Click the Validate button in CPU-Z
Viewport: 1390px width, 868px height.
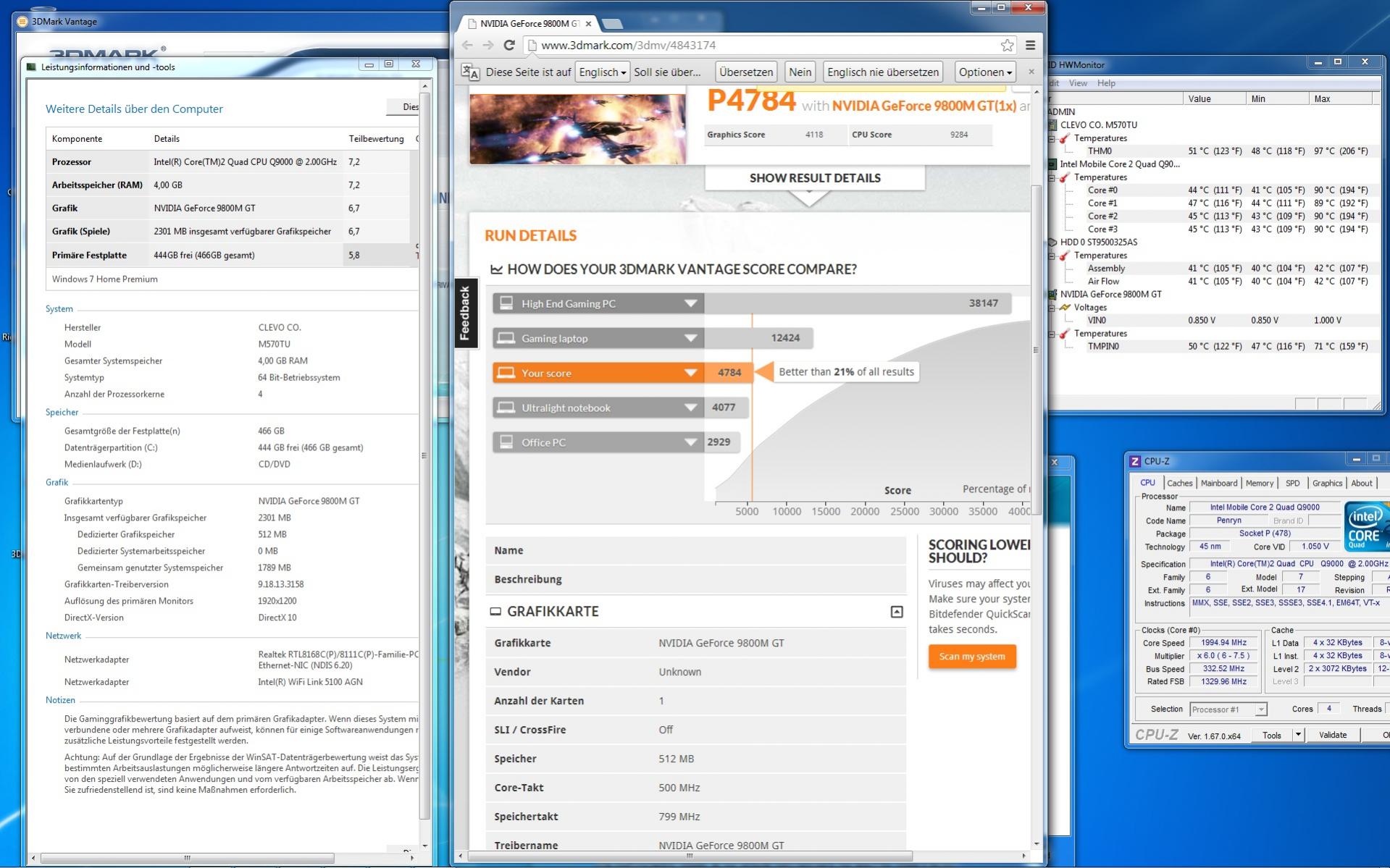click(x=1332, y=735)
